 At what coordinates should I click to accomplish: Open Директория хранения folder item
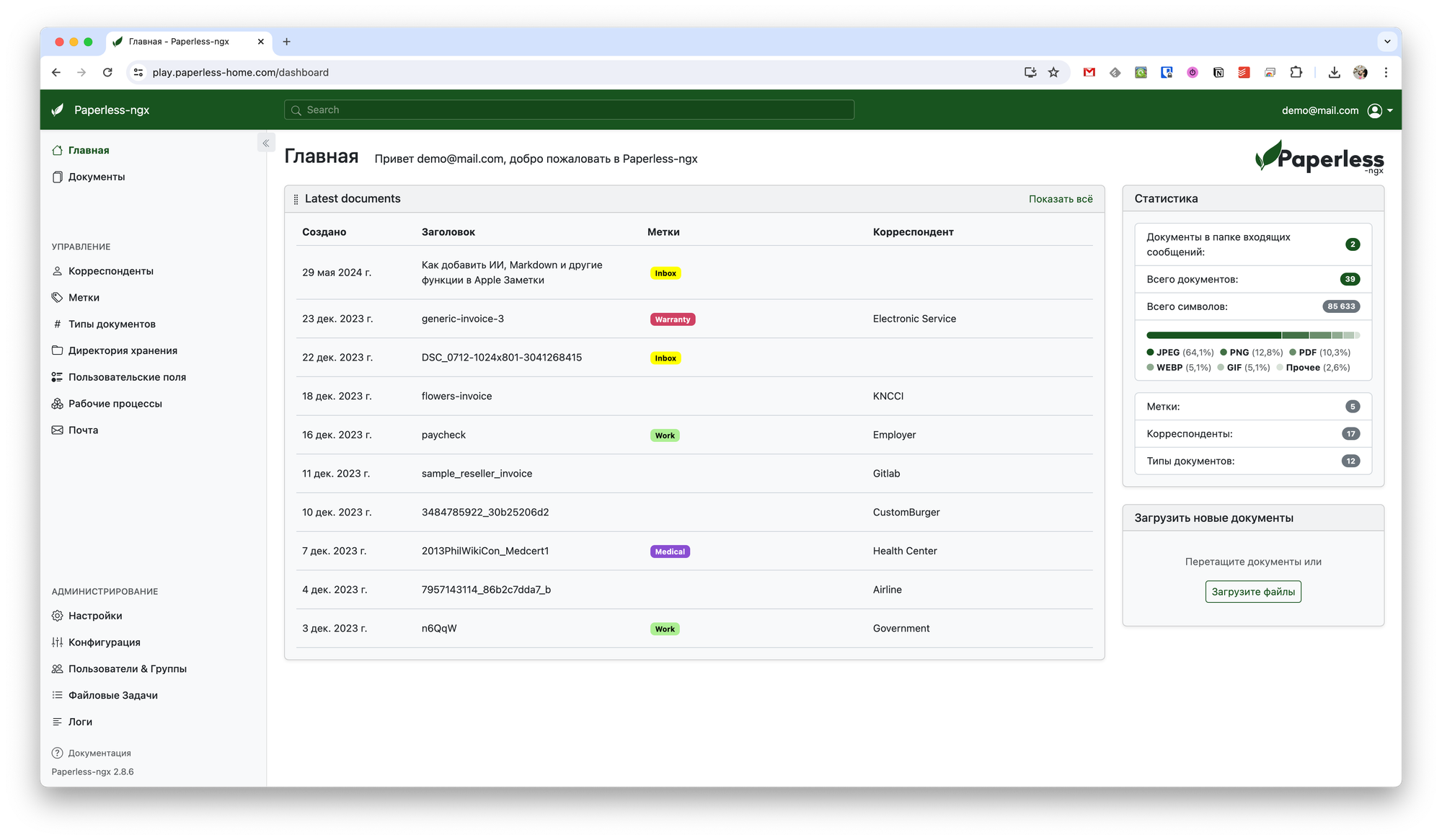(123, 350)
